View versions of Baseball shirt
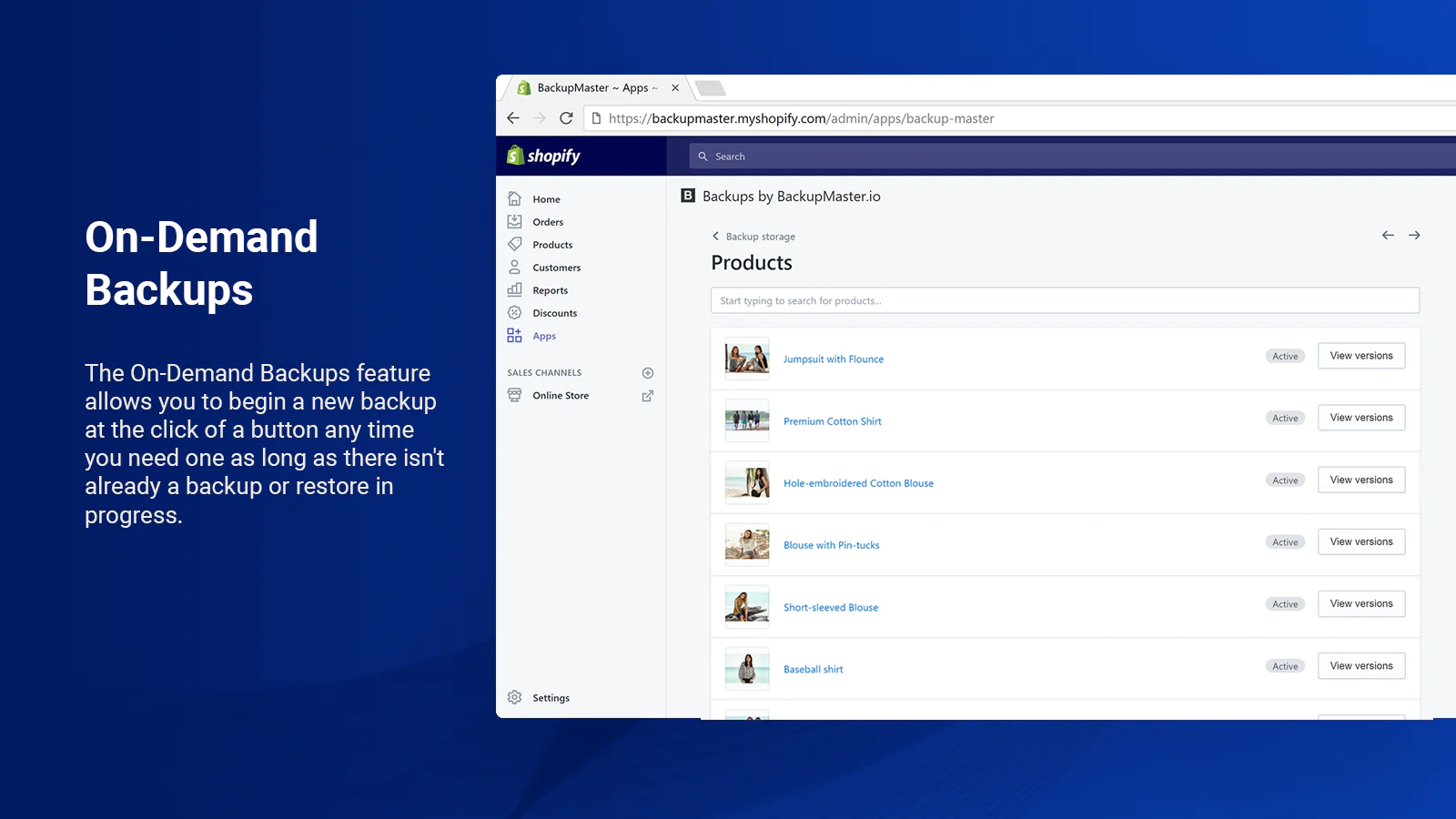The width and height of the screenshot is (1456, 819). point(1361,665)
